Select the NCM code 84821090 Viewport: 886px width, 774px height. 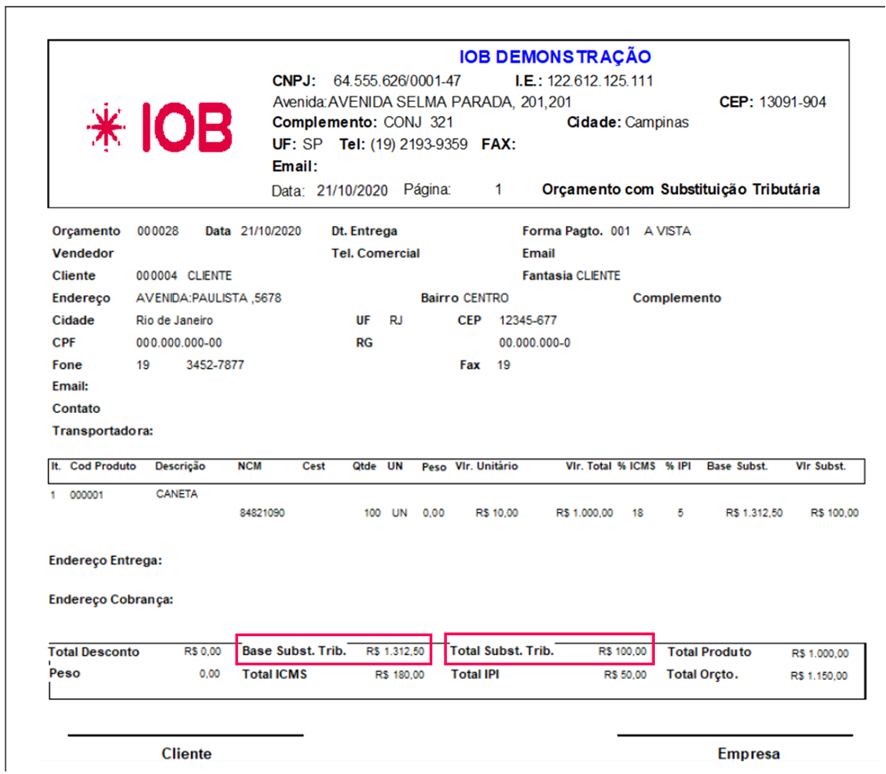click(x=260, y=513)
